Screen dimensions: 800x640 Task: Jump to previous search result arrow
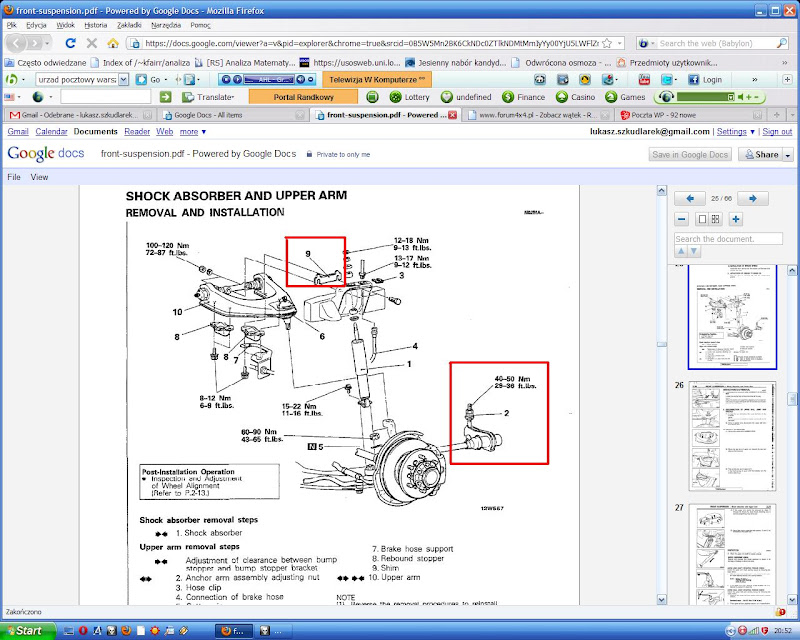pyautogui.click(x=681, y=251)
